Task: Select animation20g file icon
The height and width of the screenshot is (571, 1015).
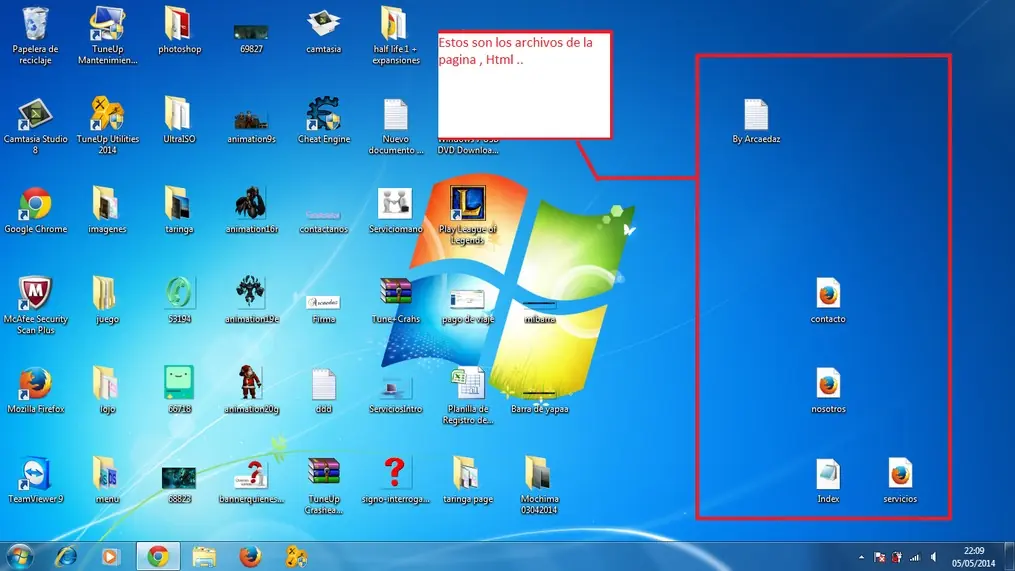Action: click(x=251, y=383)
